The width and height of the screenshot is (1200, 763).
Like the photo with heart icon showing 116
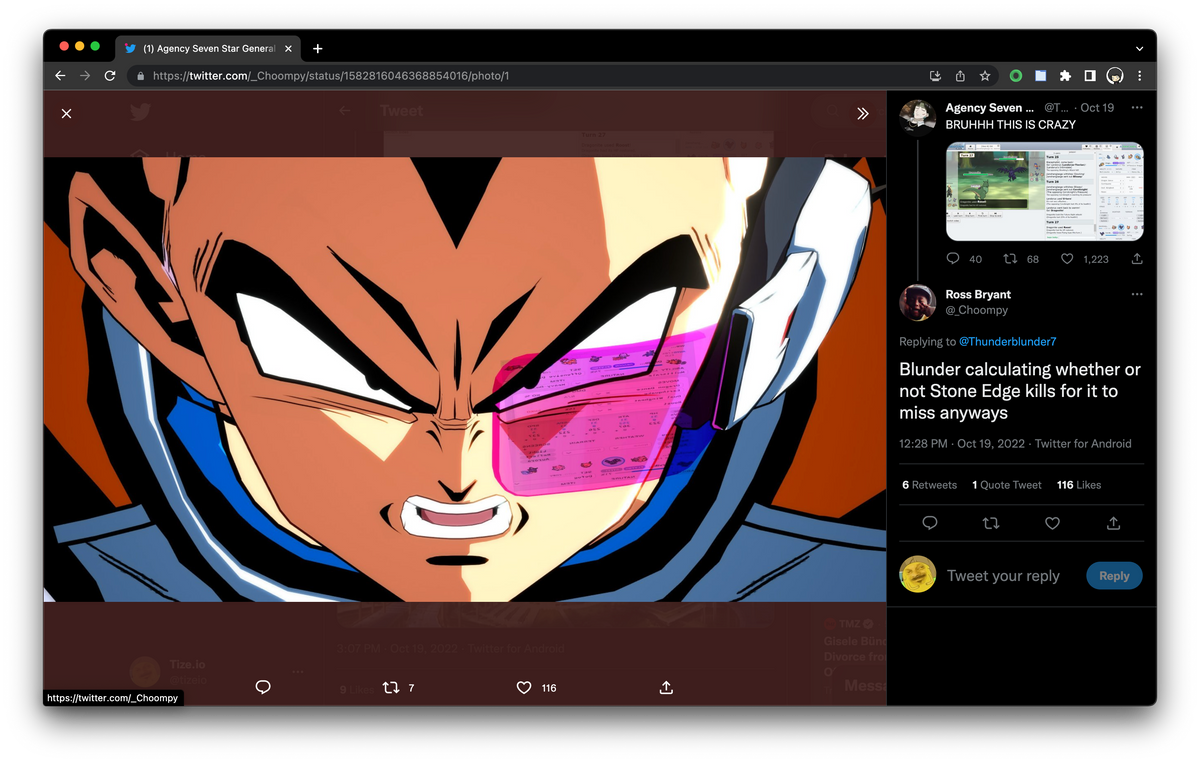[524, 687]
